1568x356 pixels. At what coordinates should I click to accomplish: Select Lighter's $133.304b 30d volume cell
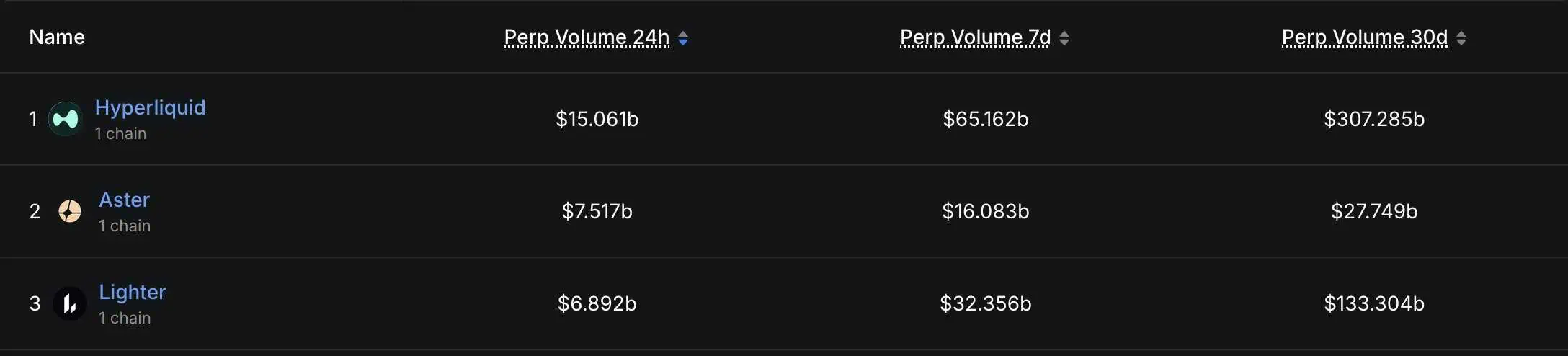1373,303
